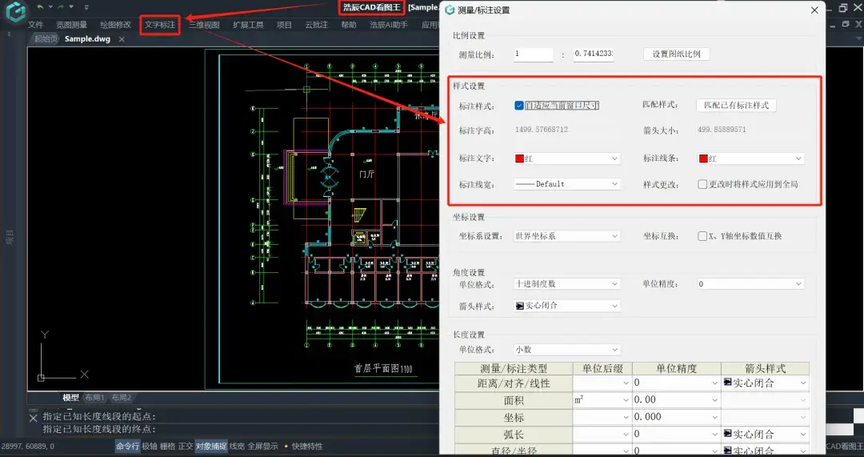
Task: Click the first 测量比例 input field
Action: pyautogui.click(x=533, y=54)
